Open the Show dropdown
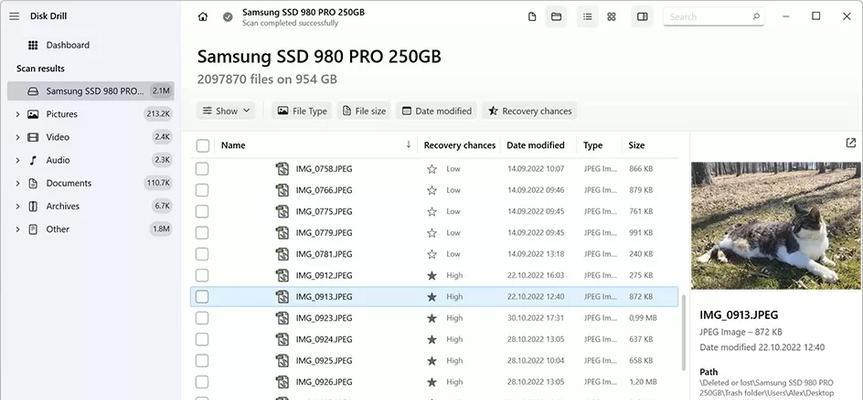This screenshot has height=400, width=863. tap(226, 111)
